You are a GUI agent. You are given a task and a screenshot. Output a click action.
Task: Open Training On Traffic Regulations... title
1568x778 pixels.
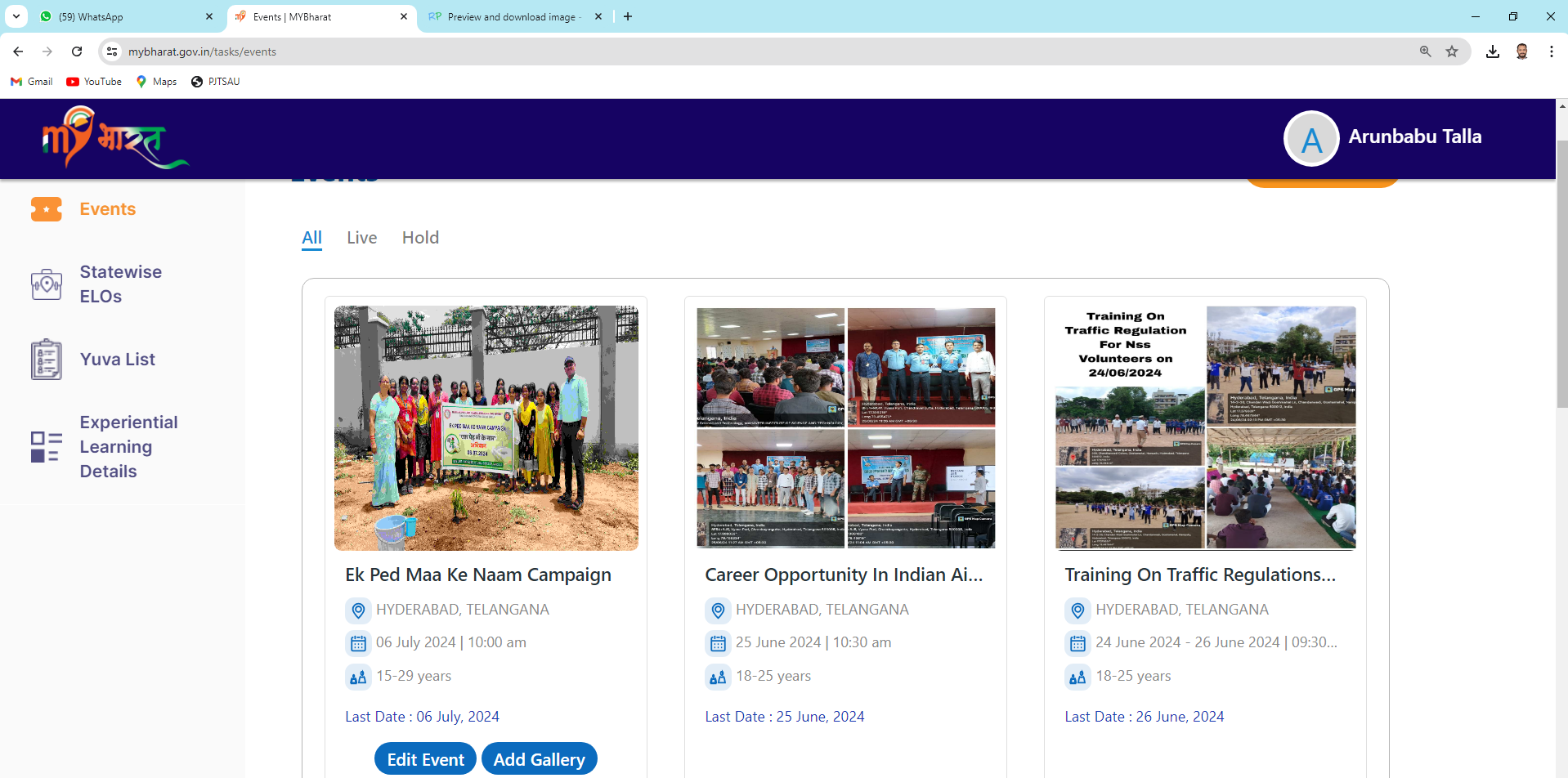(1200, 575)
